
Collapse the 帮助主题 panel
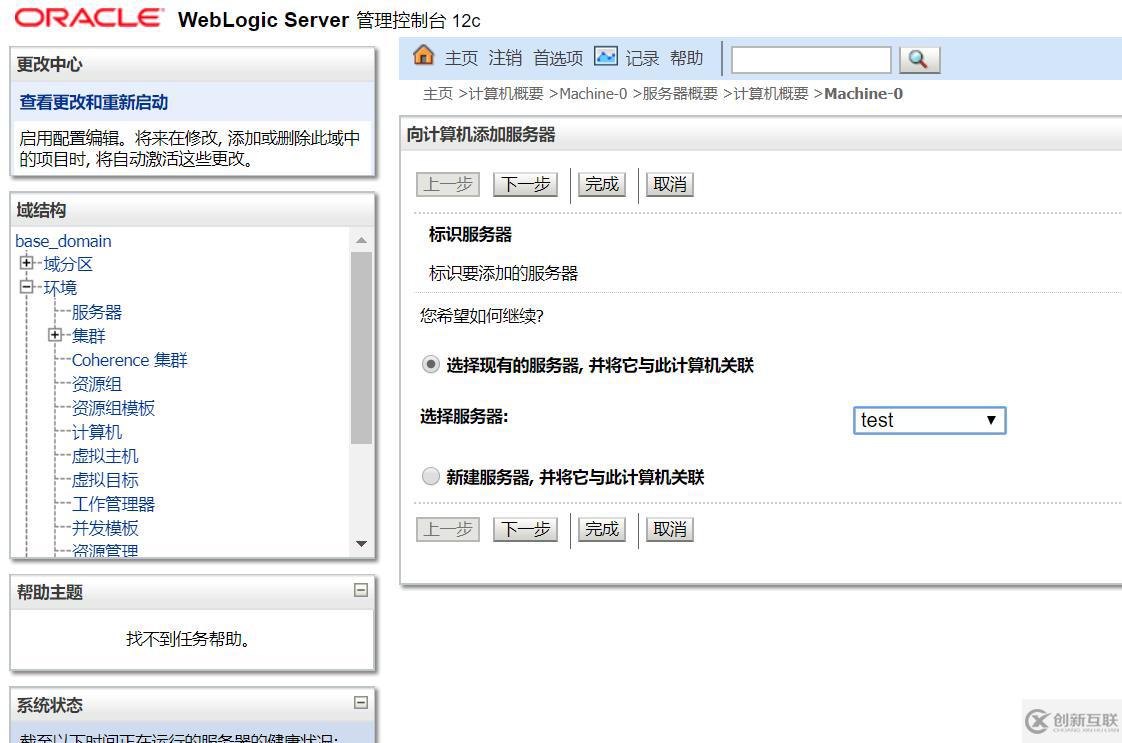point(361,590)
